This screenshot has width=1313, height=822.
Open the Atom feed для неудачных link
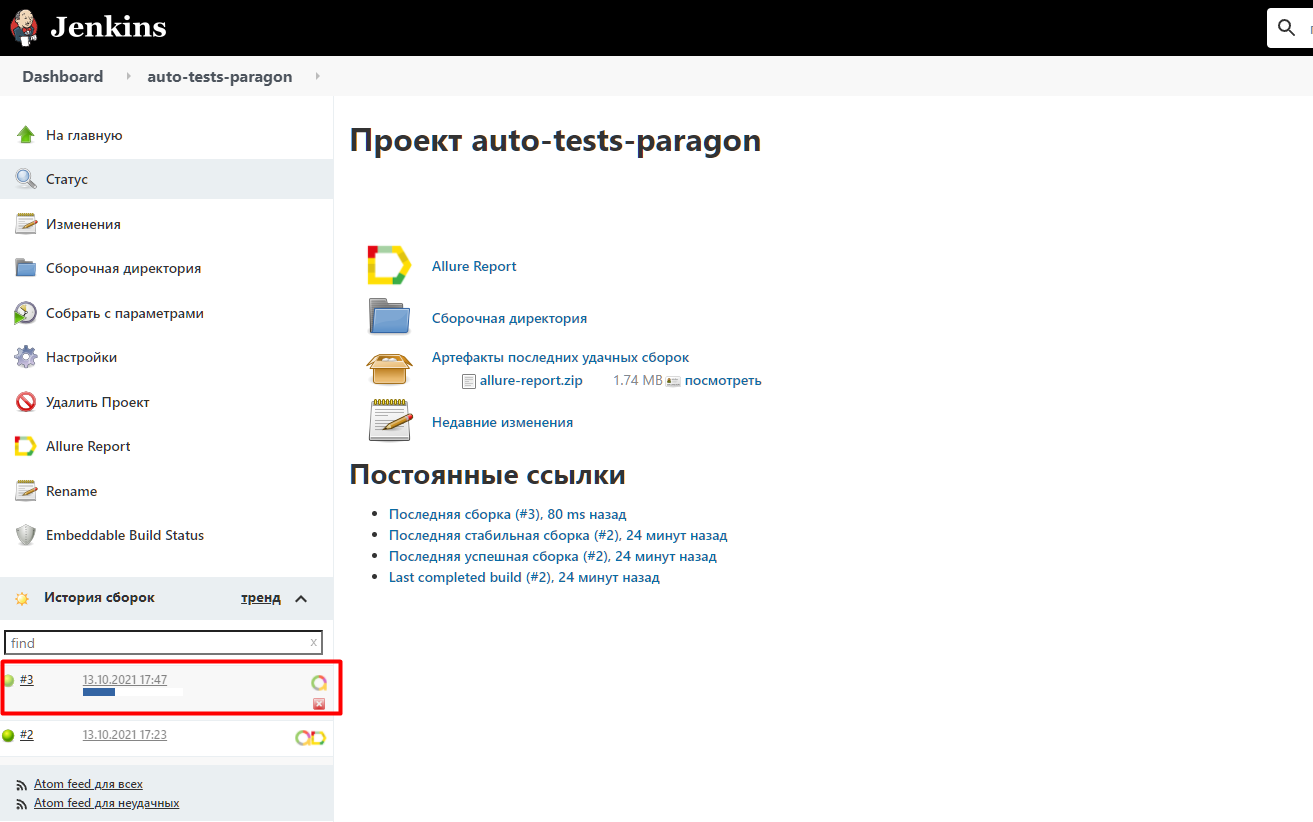point(106,803)
